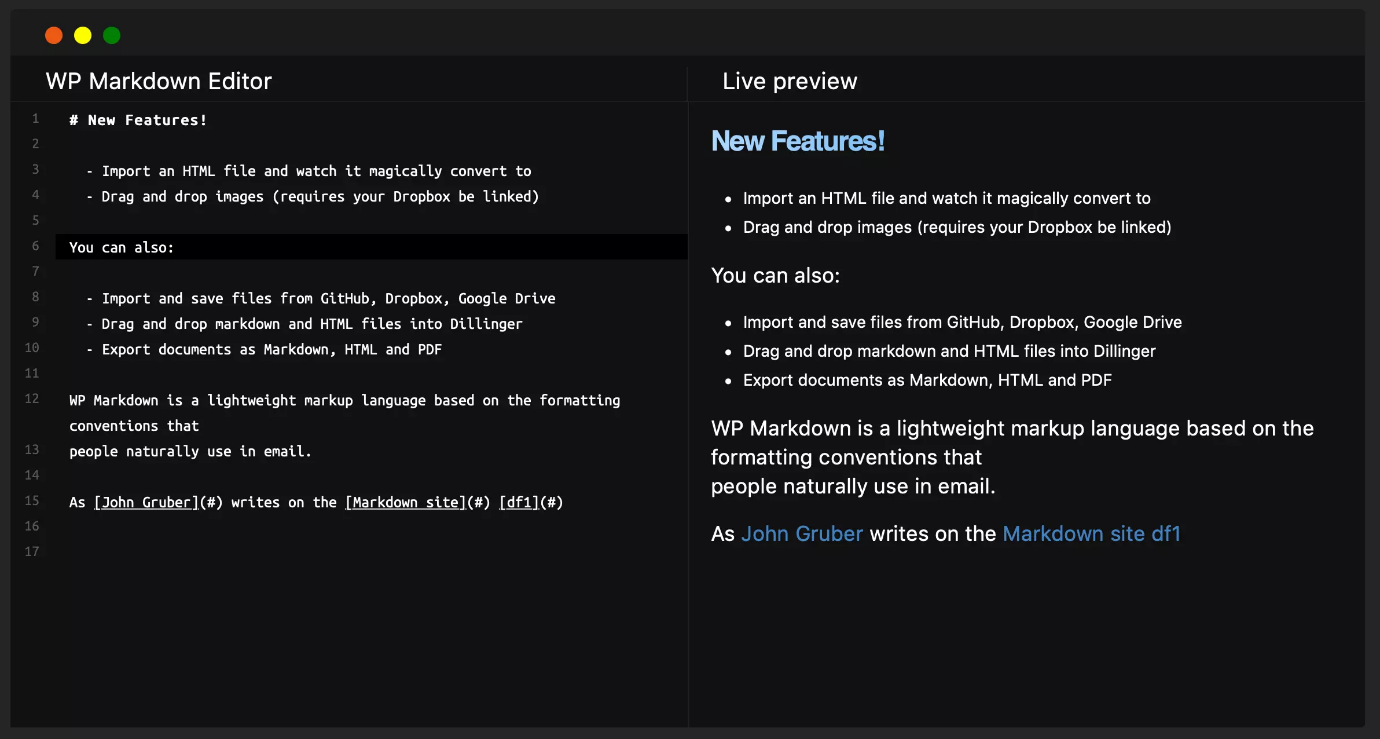Click the 'Drag and drop images' editor line
Viewport: 1380px width, 739px height.
point(319,196)
